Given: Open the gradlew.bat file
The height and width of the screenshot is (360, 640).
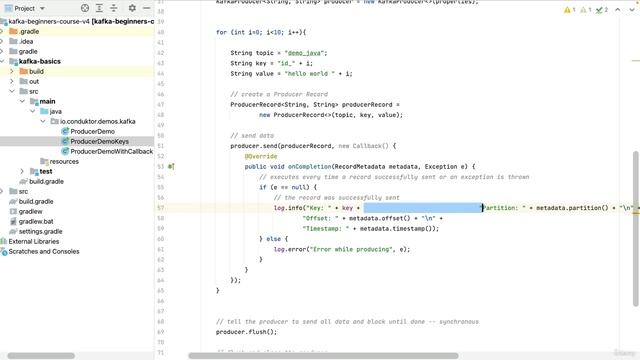Looking at the screenshot, I should (x=36, y=221).
